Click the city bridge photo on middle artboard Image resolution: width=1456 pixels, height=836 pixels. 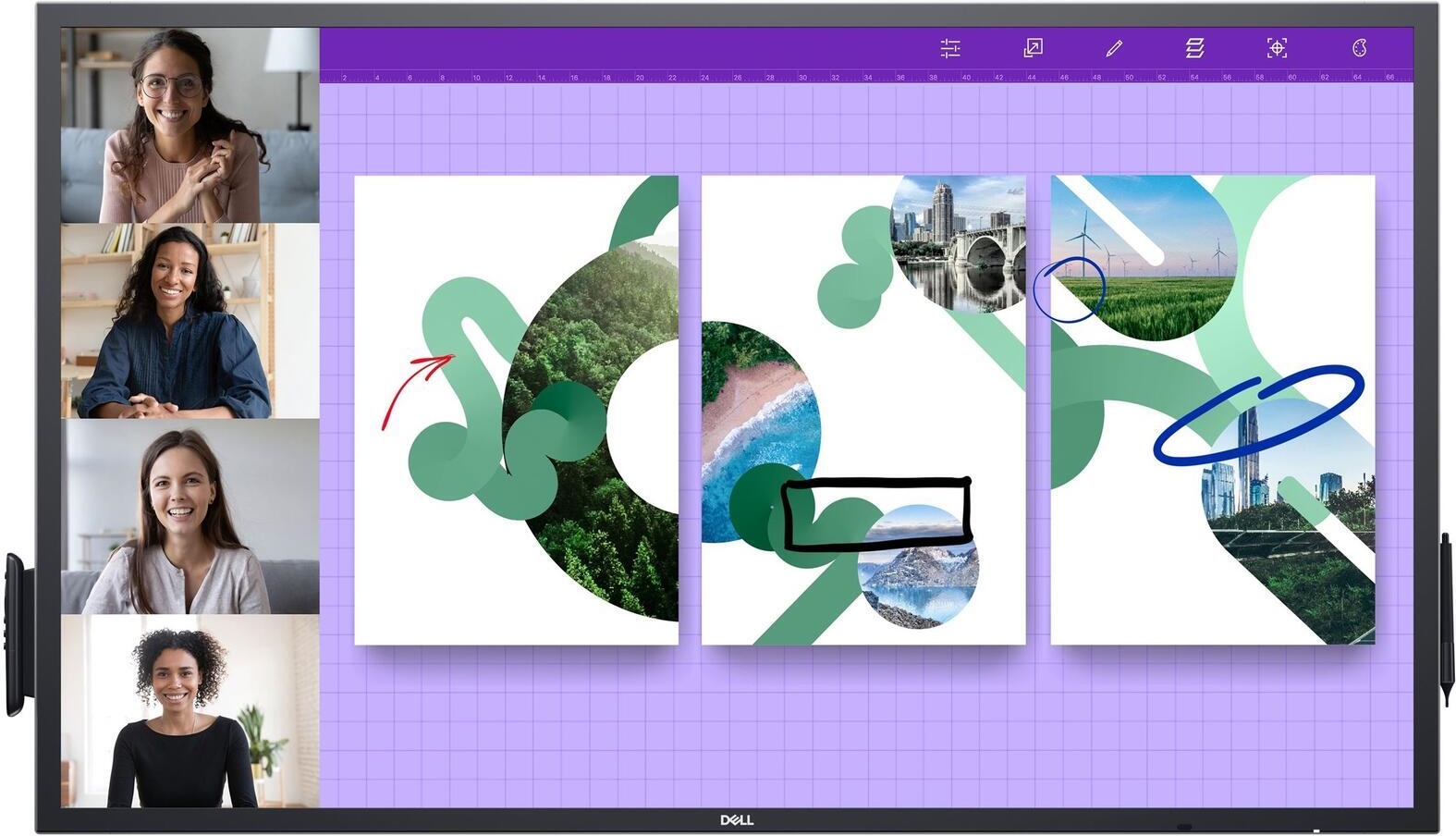(x=957, y=240)
